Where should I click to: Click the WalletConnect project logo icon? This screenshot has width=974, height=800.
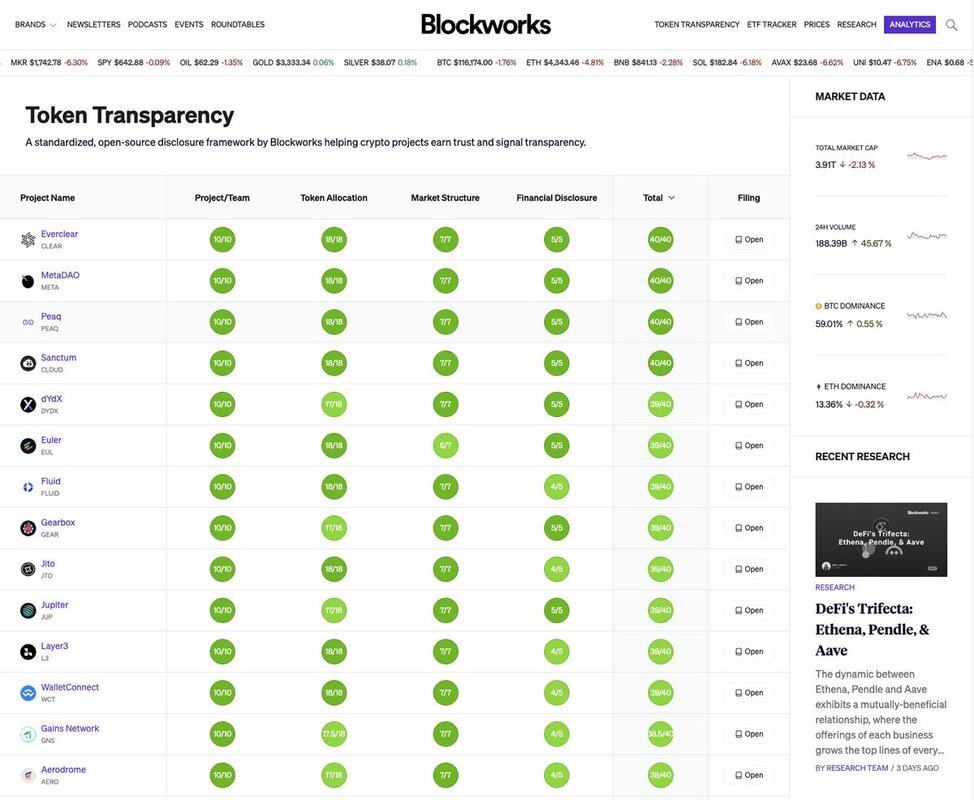coord(28,693)
